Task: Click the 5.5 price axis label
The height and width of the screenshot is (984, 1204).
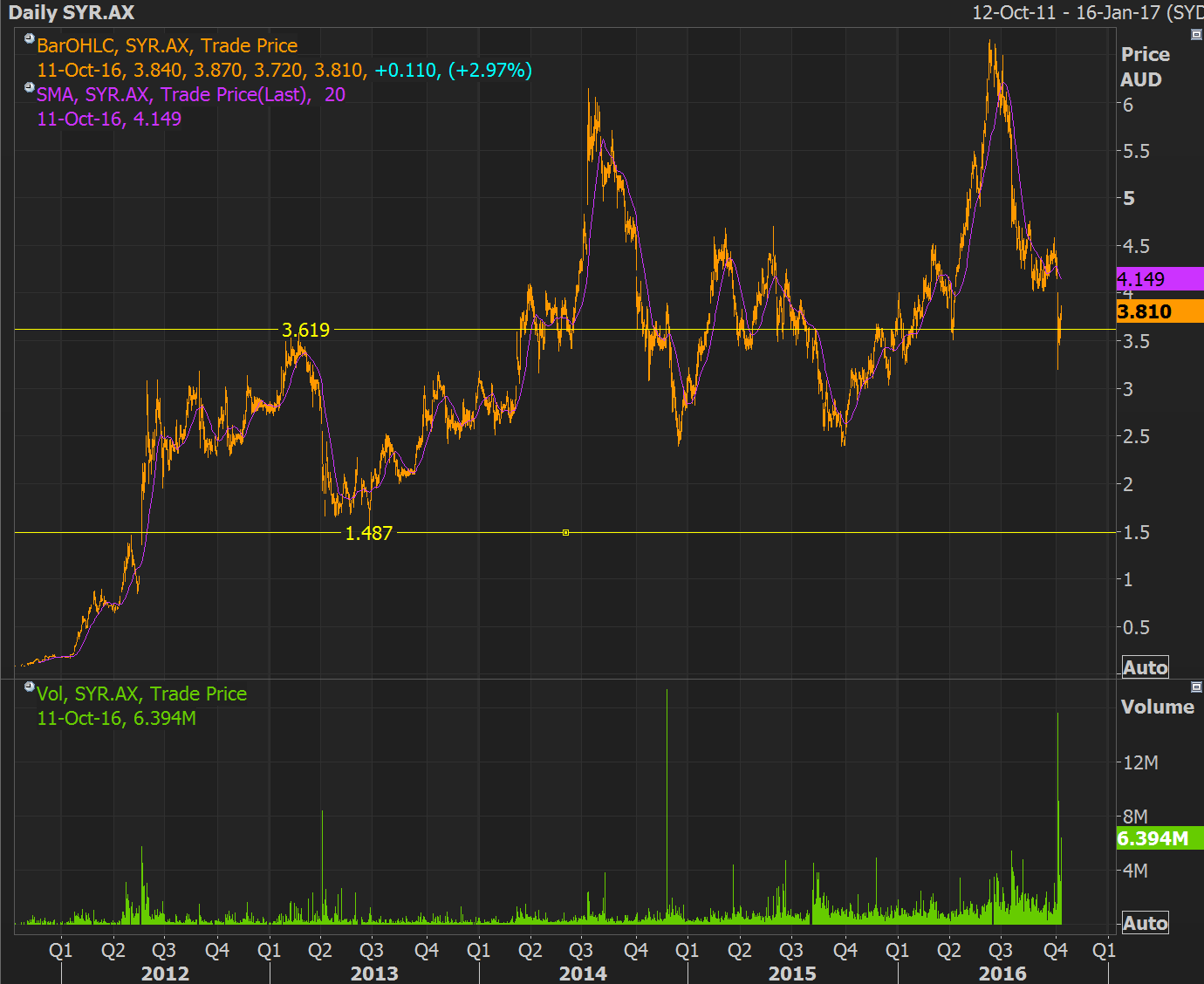Action: (1136, 151)
